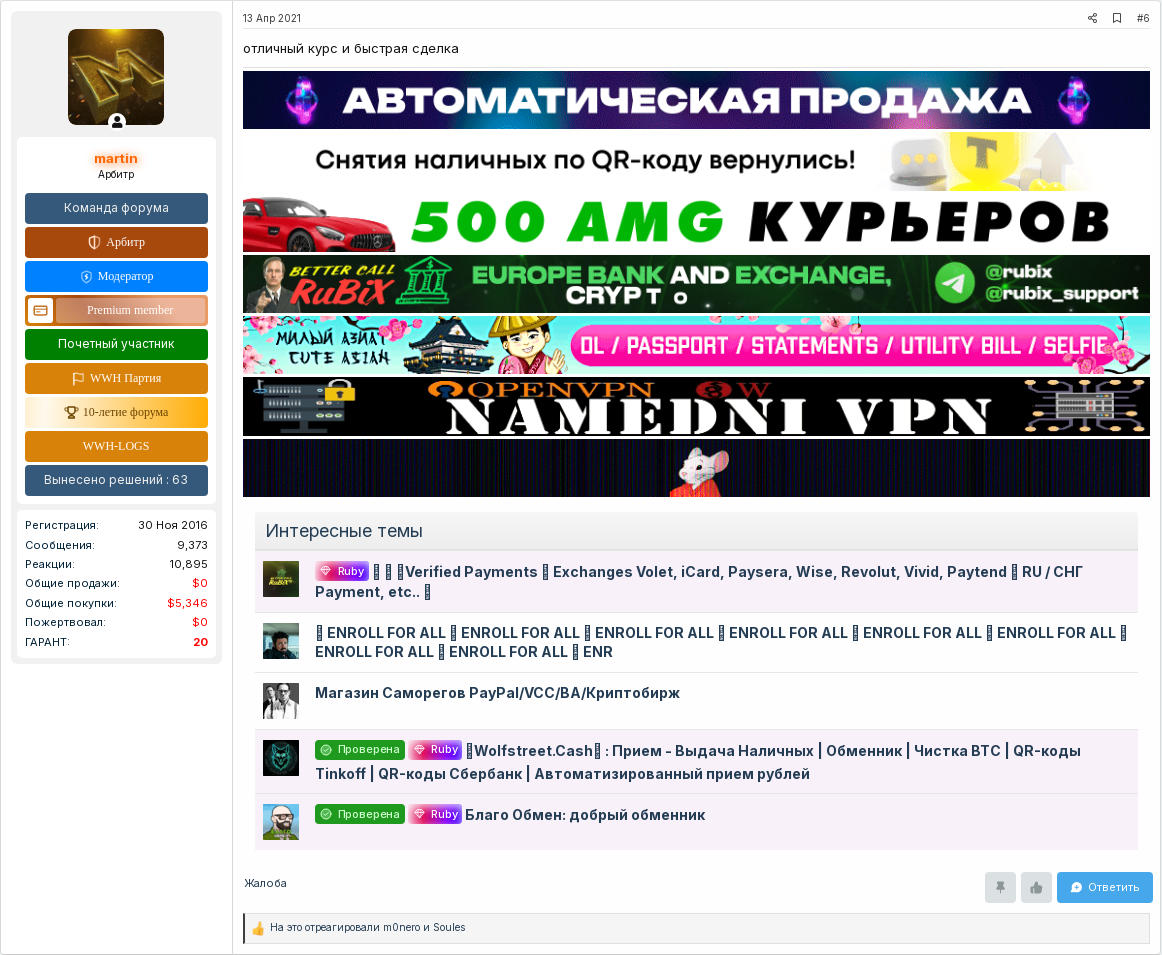This screenshot has width=1162, height=955.
Task: Click Ruby tag on Благо Обмен thread
Action: (435, 814)
